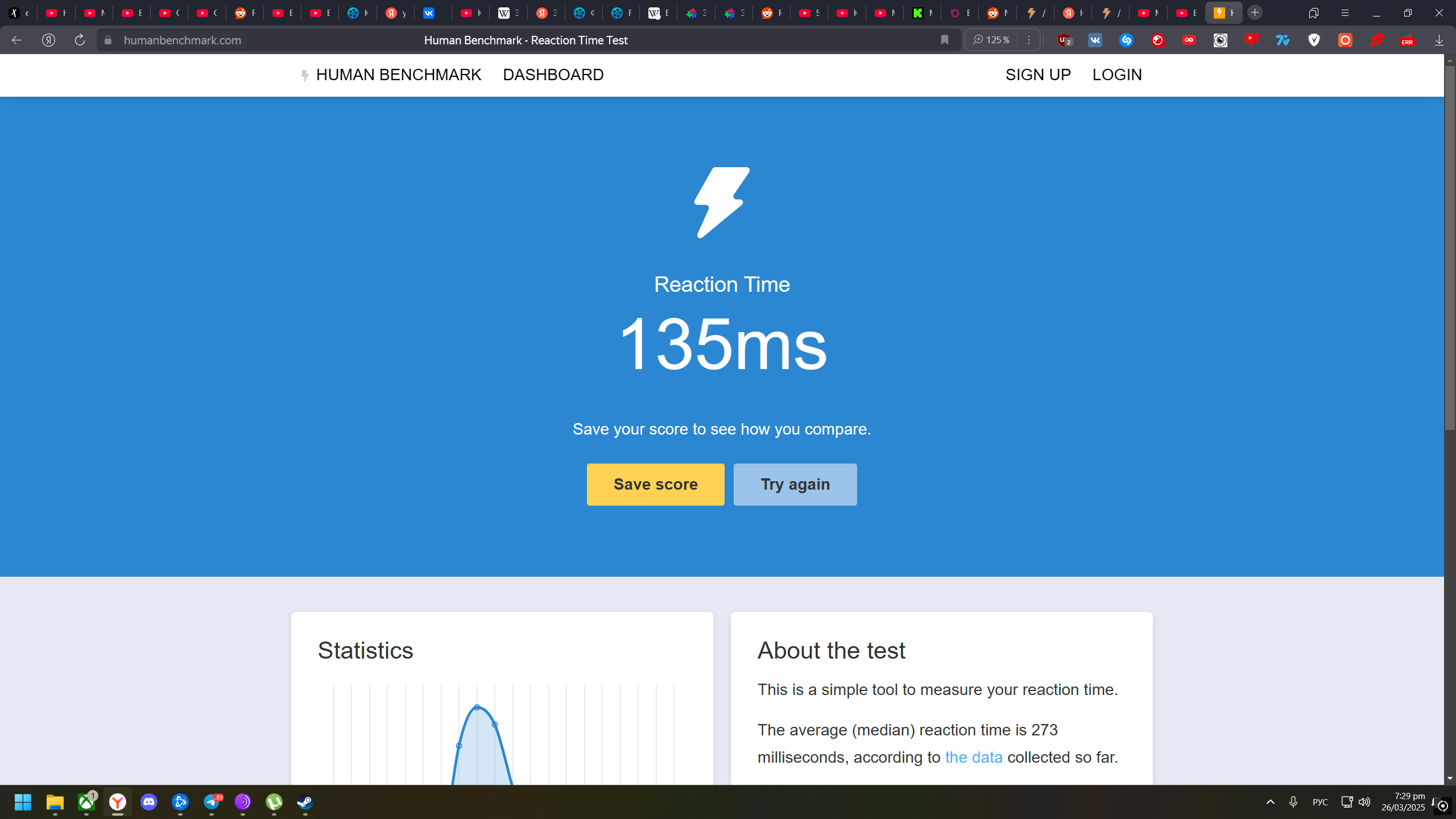The image size is (1456, 819).
Task: Open the three-dot menu beside zoom level
Action: pyautogui.click(x=1028, y=40)
